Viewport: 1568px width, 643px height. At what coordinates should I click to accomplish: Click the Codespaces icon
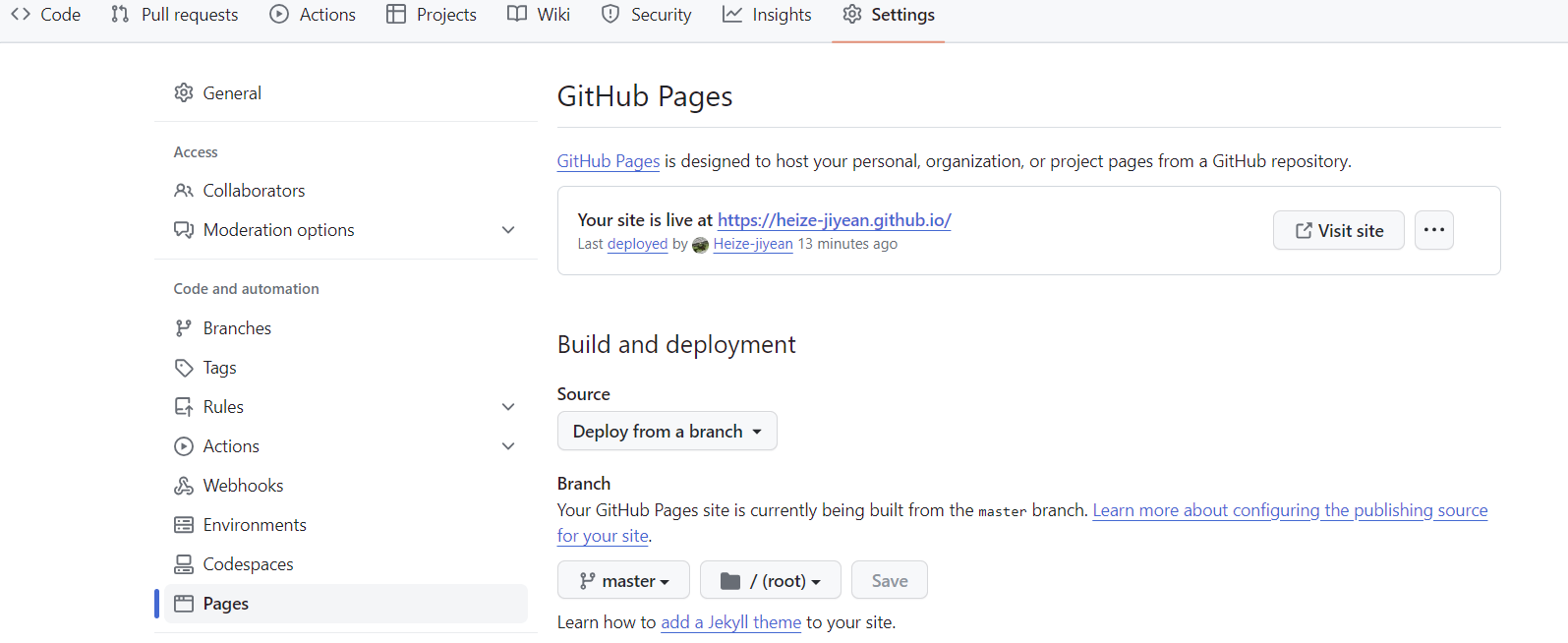tap(184, 564)
